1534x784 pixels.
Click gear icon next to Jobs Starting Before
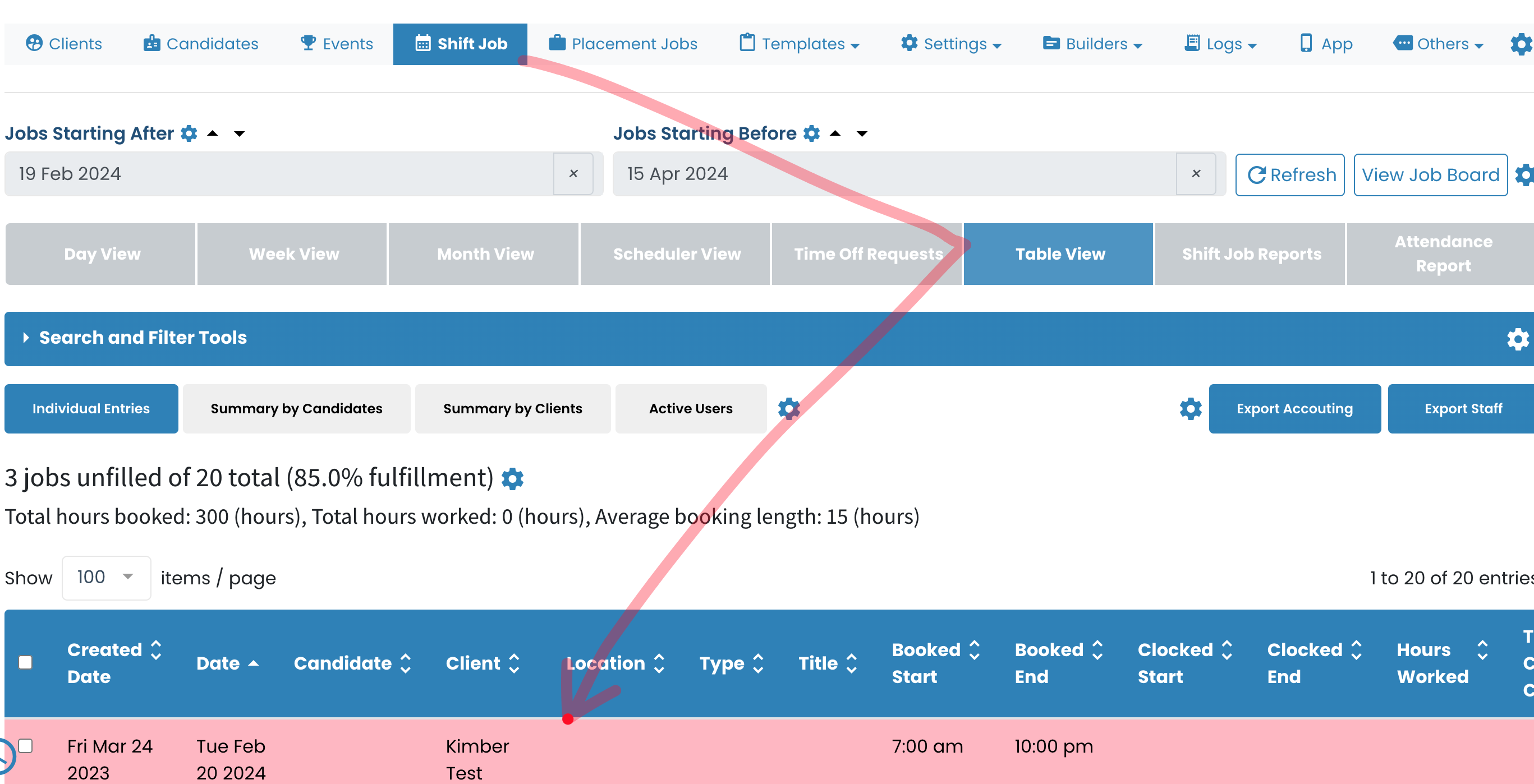(811, 133)
